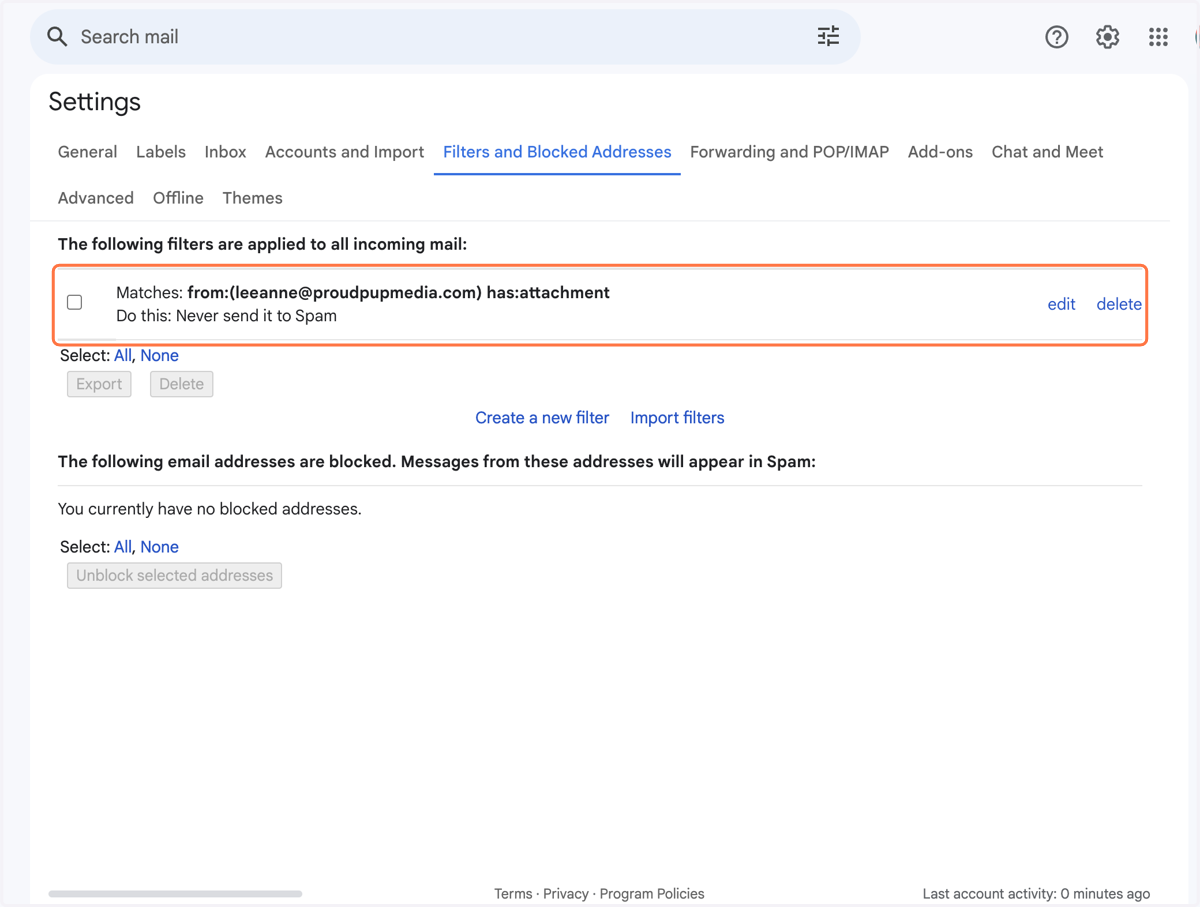The height and width of the screenshot is (907, 1200).
Task: Open the Forwarding and POP/IMAP tab
Action: [789, 152]
